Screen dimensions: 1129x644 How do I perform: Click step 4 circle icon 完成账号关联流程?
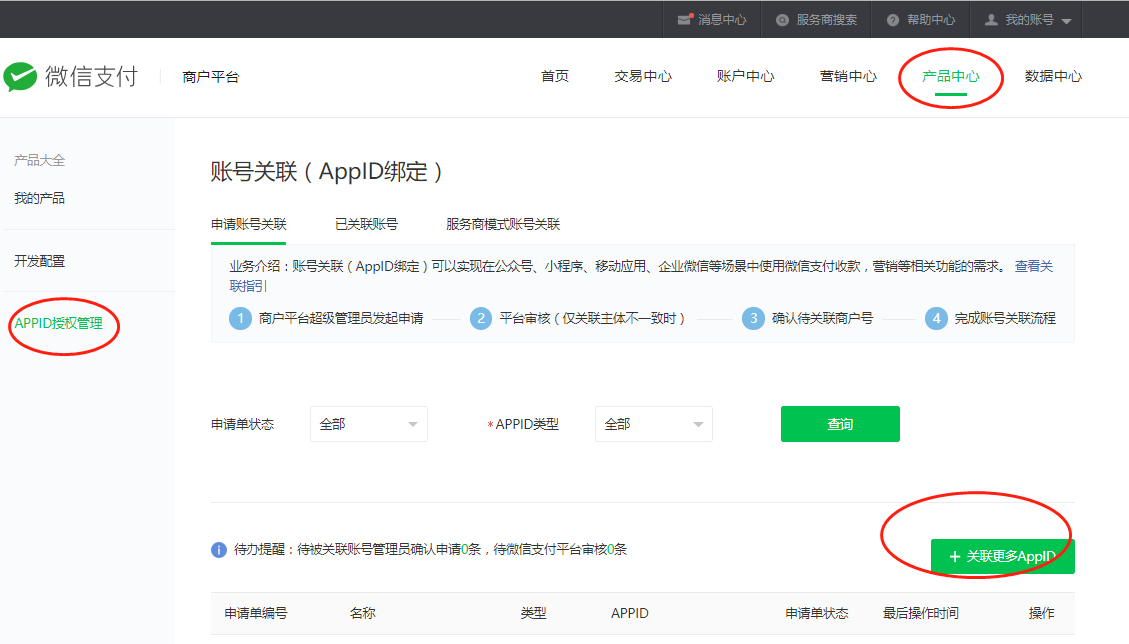[x=936, y=318]
